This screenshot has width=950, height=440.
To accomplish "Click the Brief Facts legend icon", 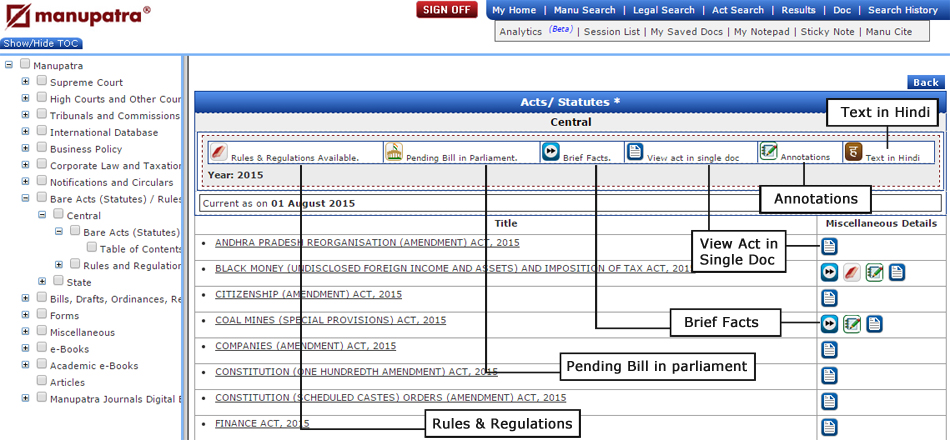I will click(550, 152).
